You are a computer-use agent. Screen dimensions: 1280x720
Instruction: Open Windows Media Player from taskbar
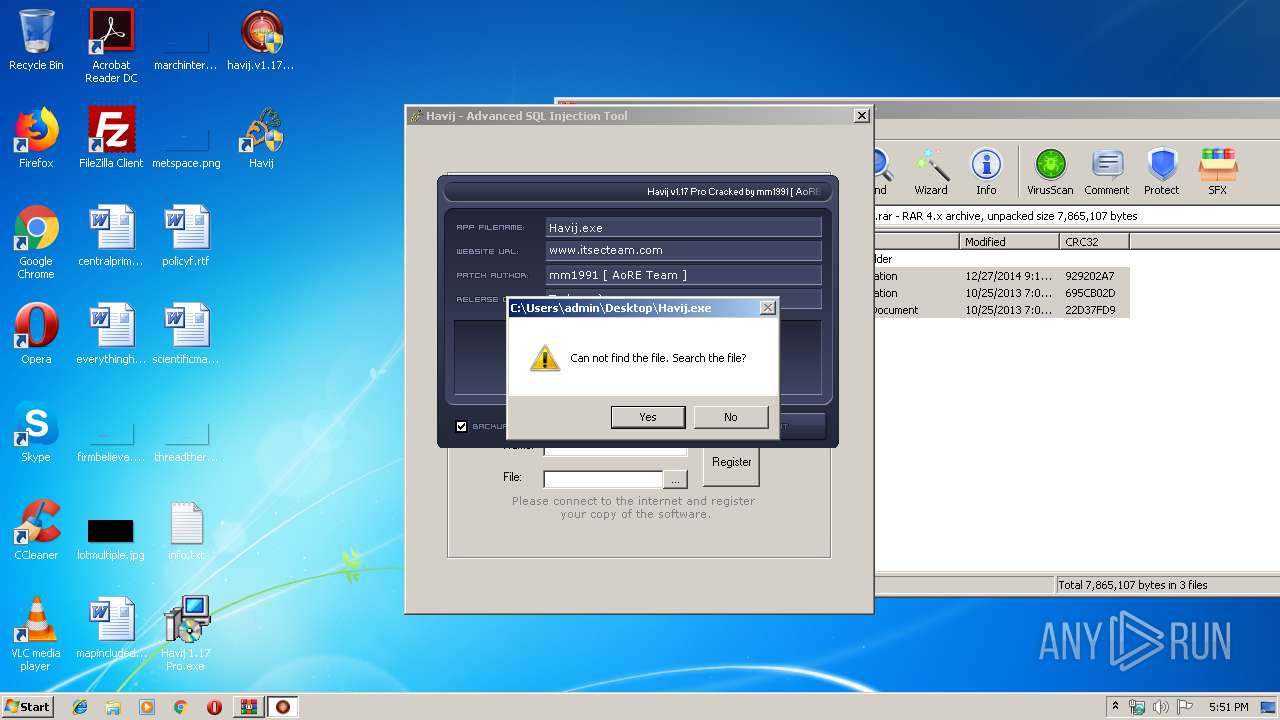(x=147, y=707)
